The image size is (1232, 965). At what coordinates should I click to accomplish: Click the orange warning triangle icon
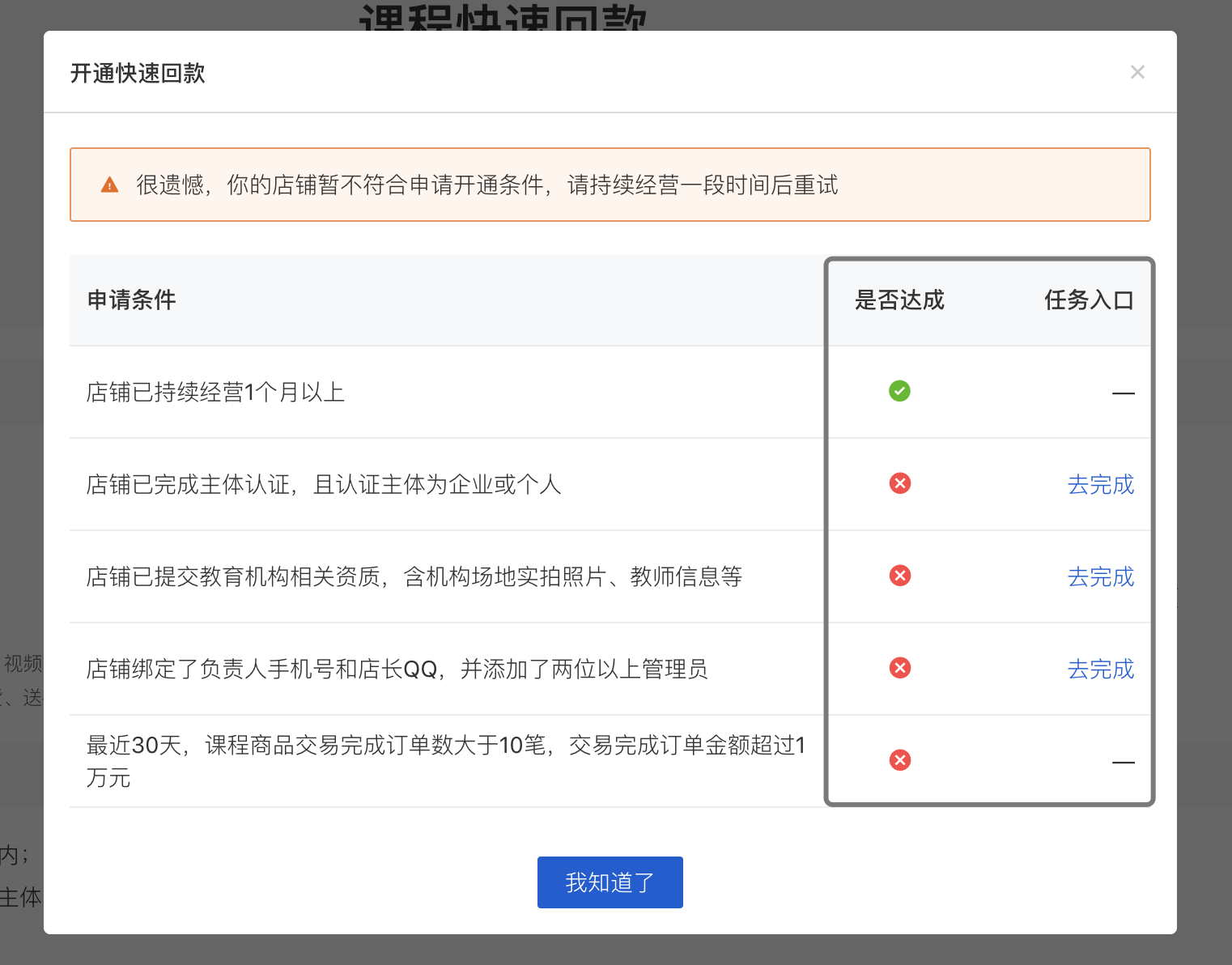[x=110, y=185]
